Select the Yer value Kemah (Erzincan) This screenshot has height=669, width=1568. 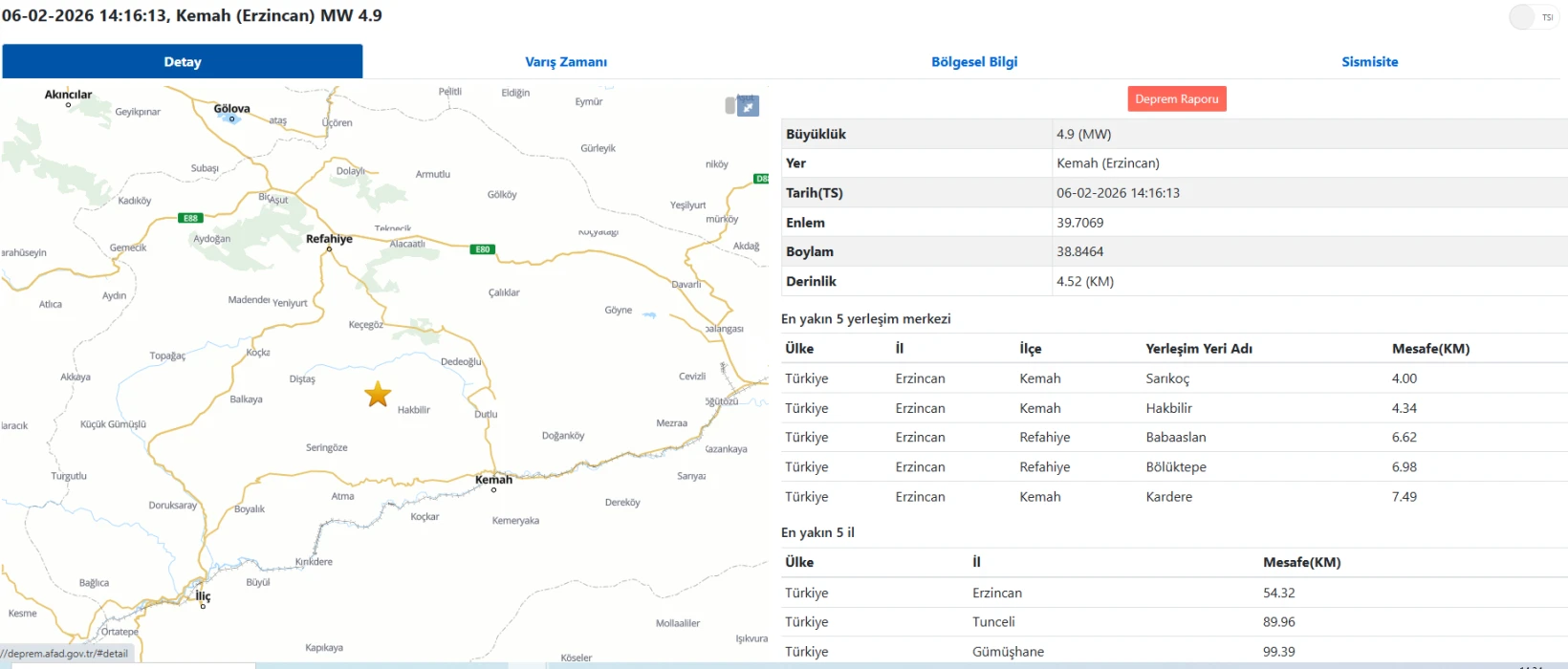(x=1108, y=163)
